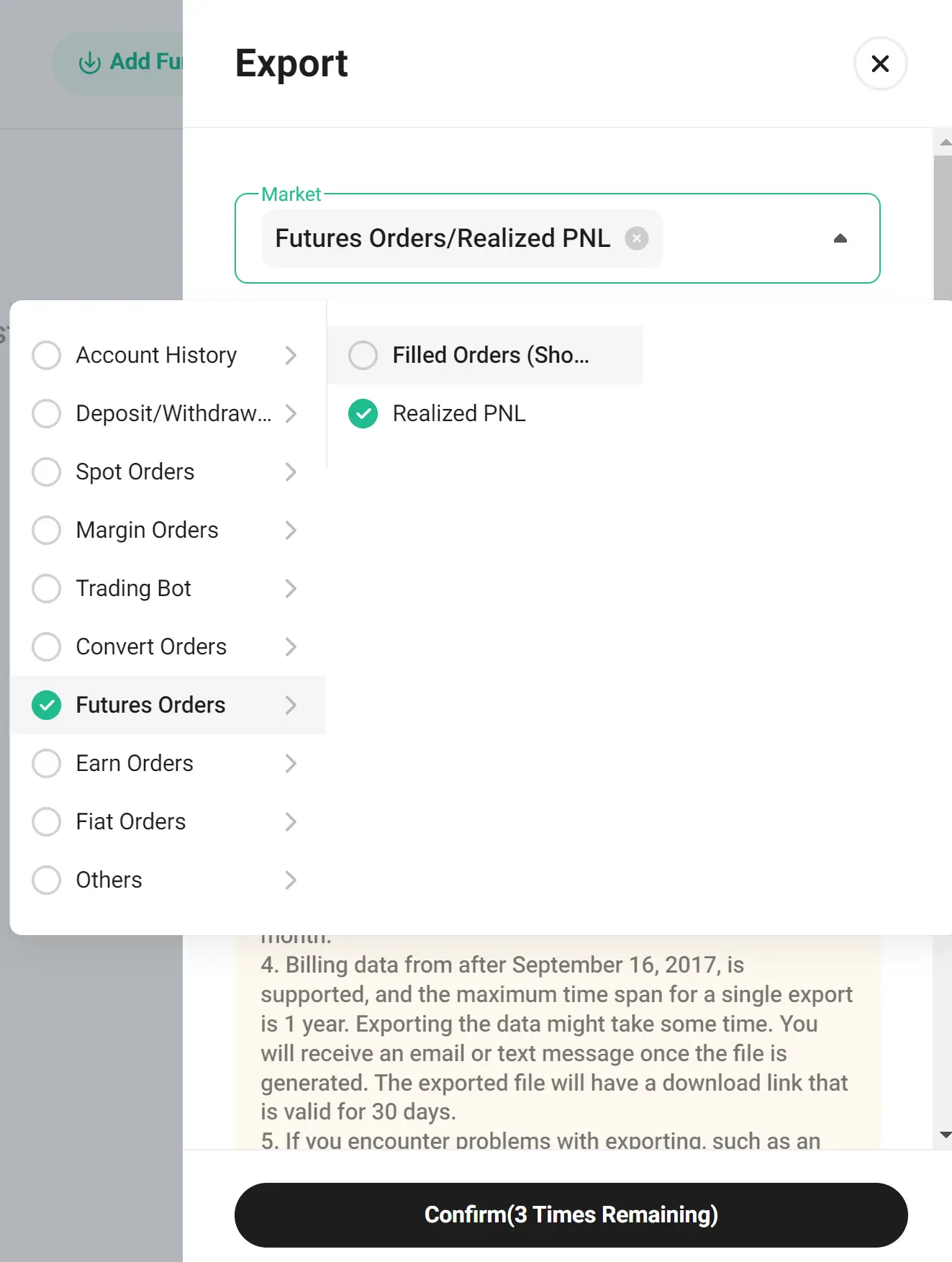
Task: Click Confirm (3 Times Remaining) button
Action: point(571,1214)
